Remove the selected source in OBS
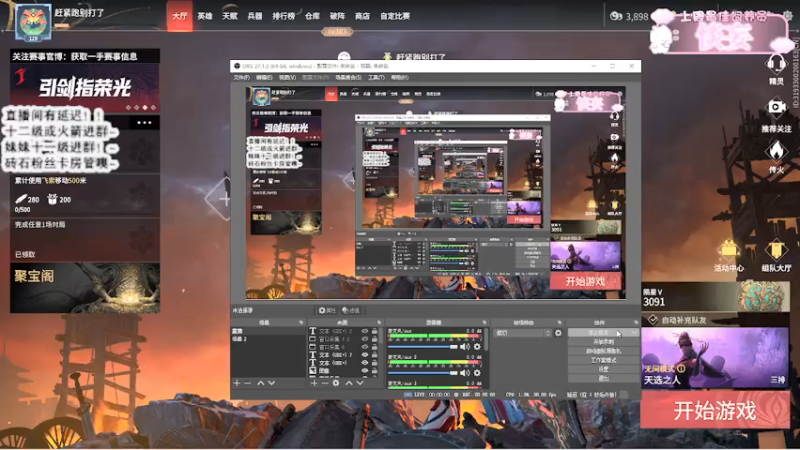This screenshot has width=800, height=450. (324, 383)
